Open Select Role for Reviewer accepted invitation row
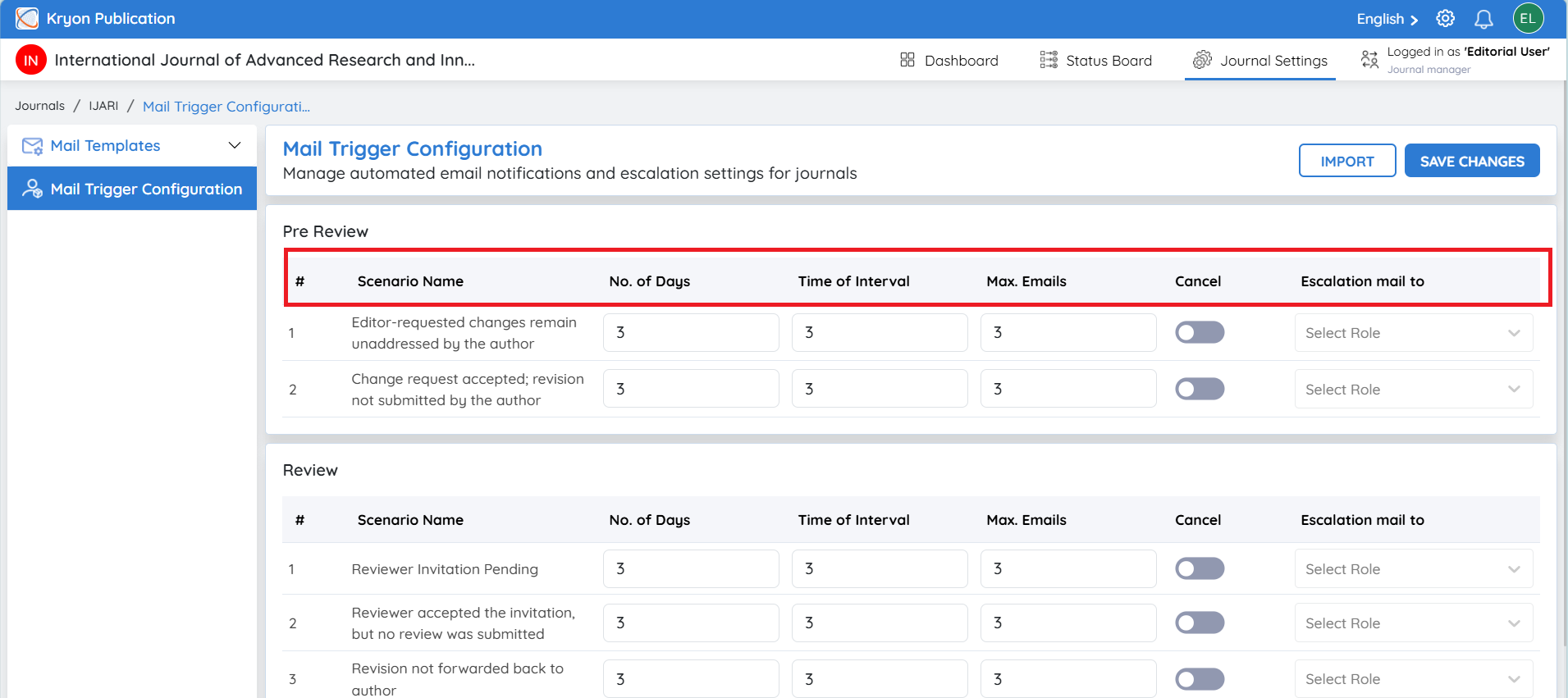This screenshot has height=698, width=1568. point(1414,623)
